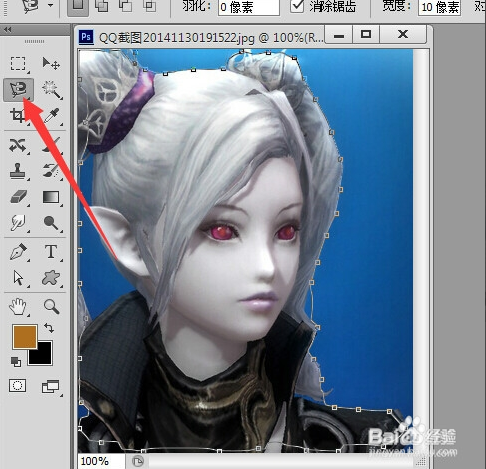Click the status bar preview icon
The width and height of the screenshot is (486, 469).
click(x=138, y=461)
